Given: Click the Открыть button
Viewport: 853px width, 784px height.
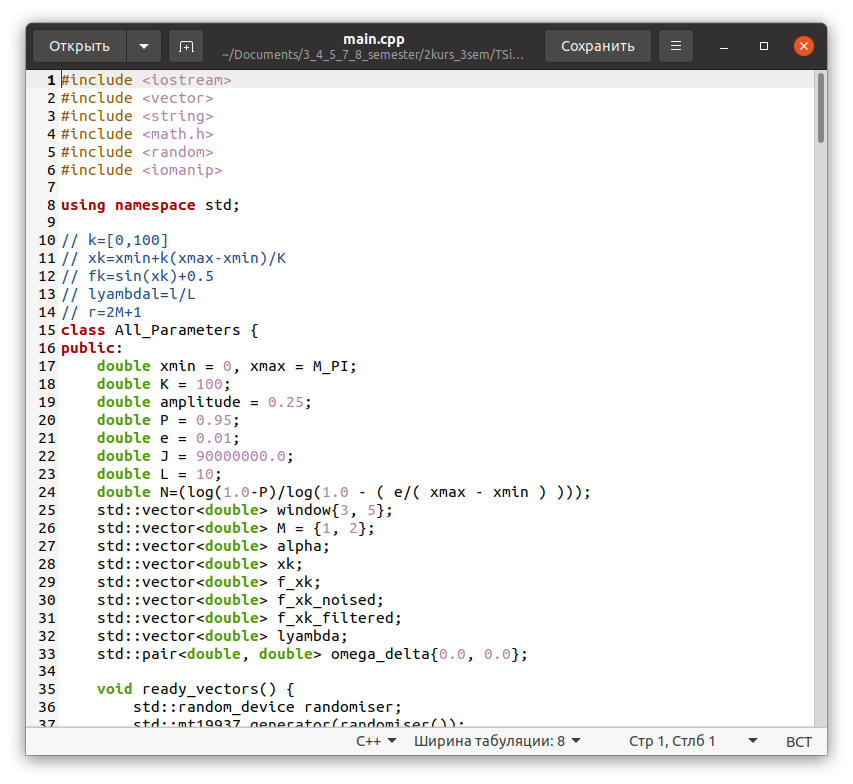Looking at the screenshot, I should 79,46.
